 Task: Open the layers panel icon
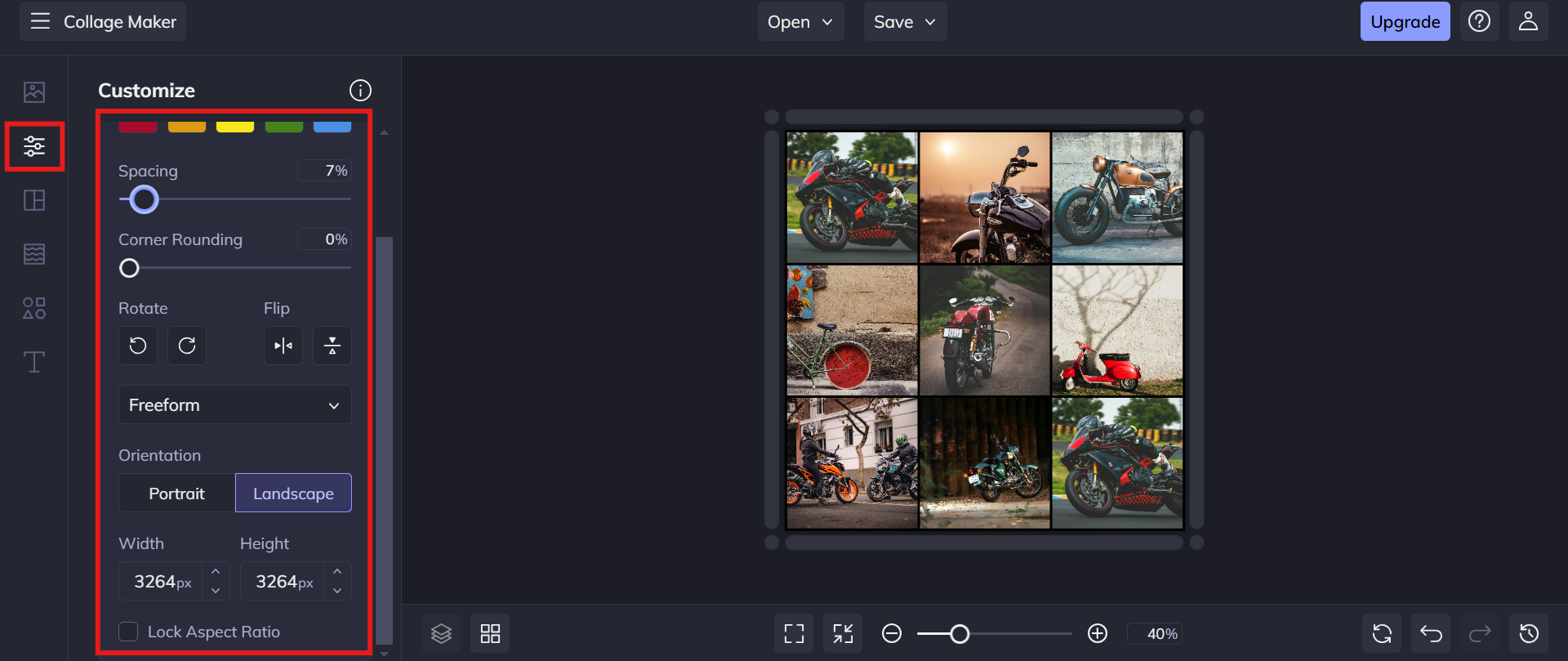coord(441,633)
